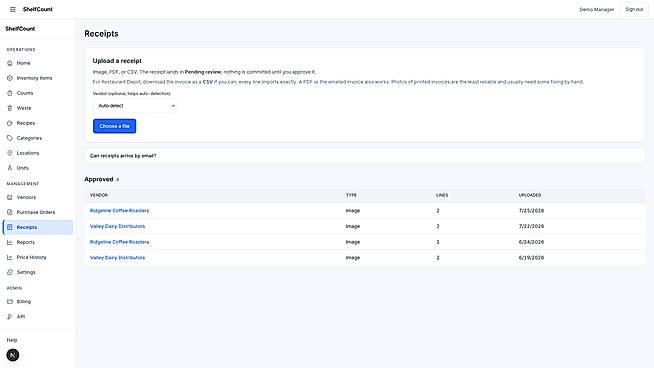Click the Sign out button
Image resolution: width=654 pixels, height=368 pixels.
click(x=634, y=9)
